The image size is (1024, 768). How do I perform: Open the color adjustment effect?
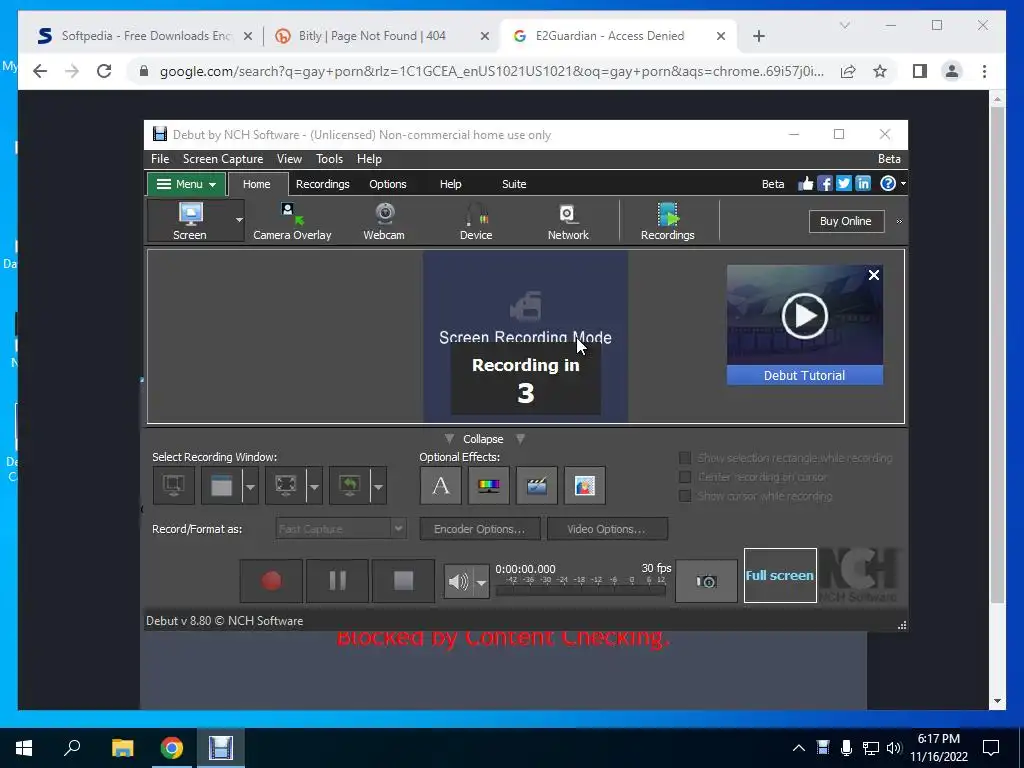tap(488, 485)
